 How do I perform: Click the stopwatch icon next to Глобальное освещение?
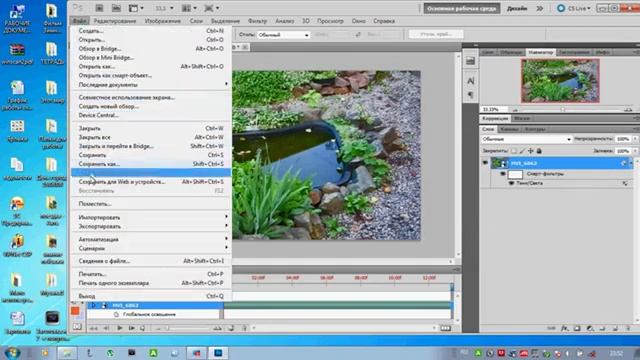[x=116, y=314]
